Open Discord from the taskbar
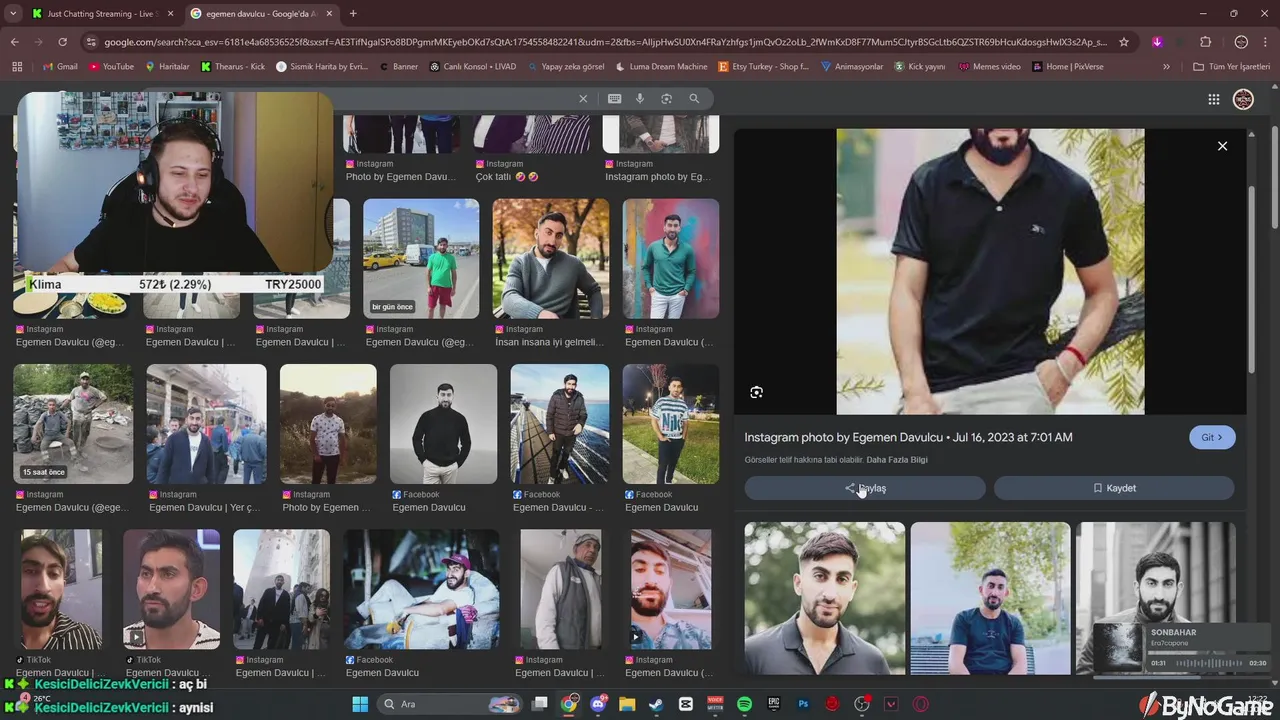This screenshot has width=1280, height=720. click(x=598, y=704)
